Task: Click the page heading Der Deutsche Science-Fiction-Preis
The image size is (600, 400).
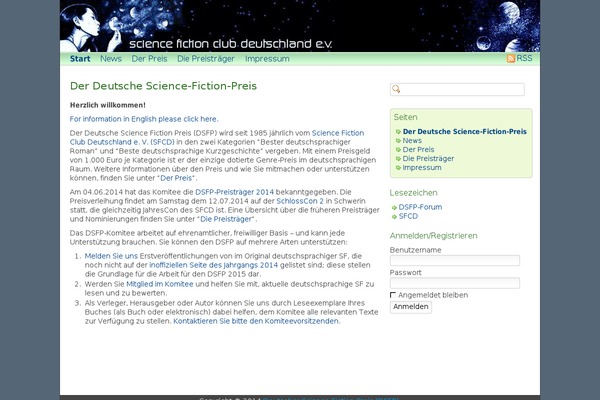Action: (x=163, y=86)
